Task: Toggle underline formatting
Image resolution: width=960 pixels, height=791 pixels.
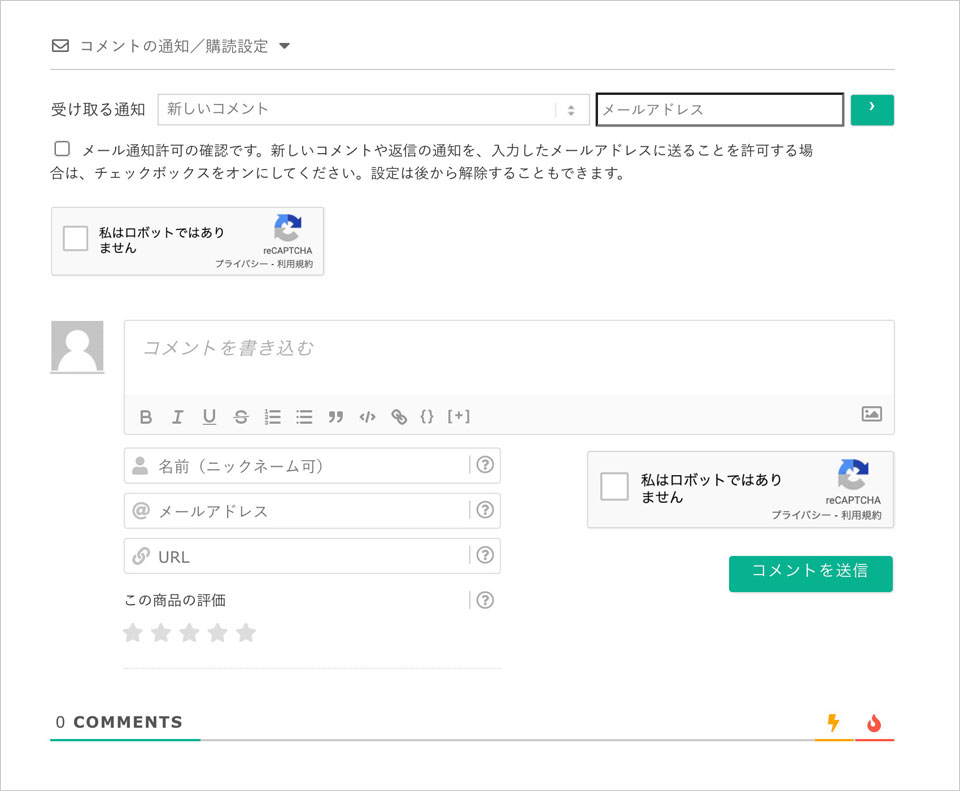Action: coord(209,417)
